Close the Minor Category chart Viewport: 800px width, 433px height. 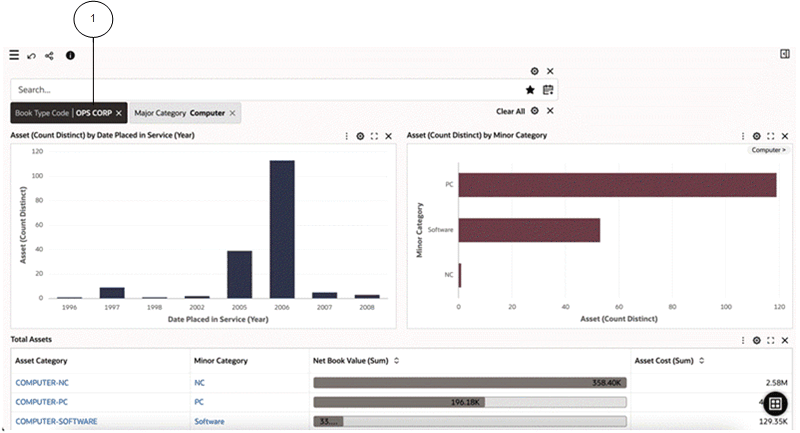pos(785,136)
